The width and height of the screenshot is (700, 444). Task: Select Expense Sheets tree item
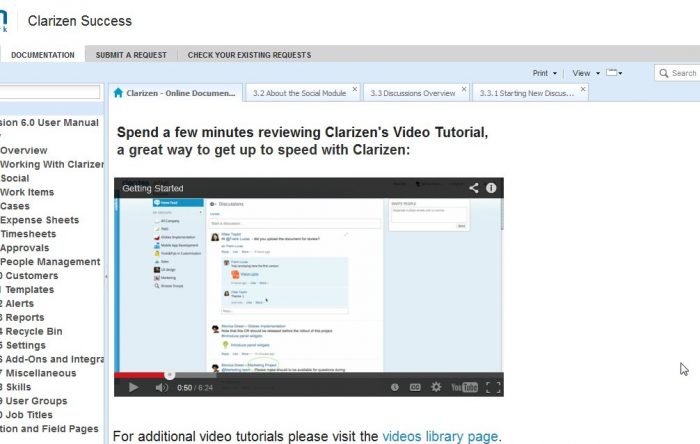(40, 220)
